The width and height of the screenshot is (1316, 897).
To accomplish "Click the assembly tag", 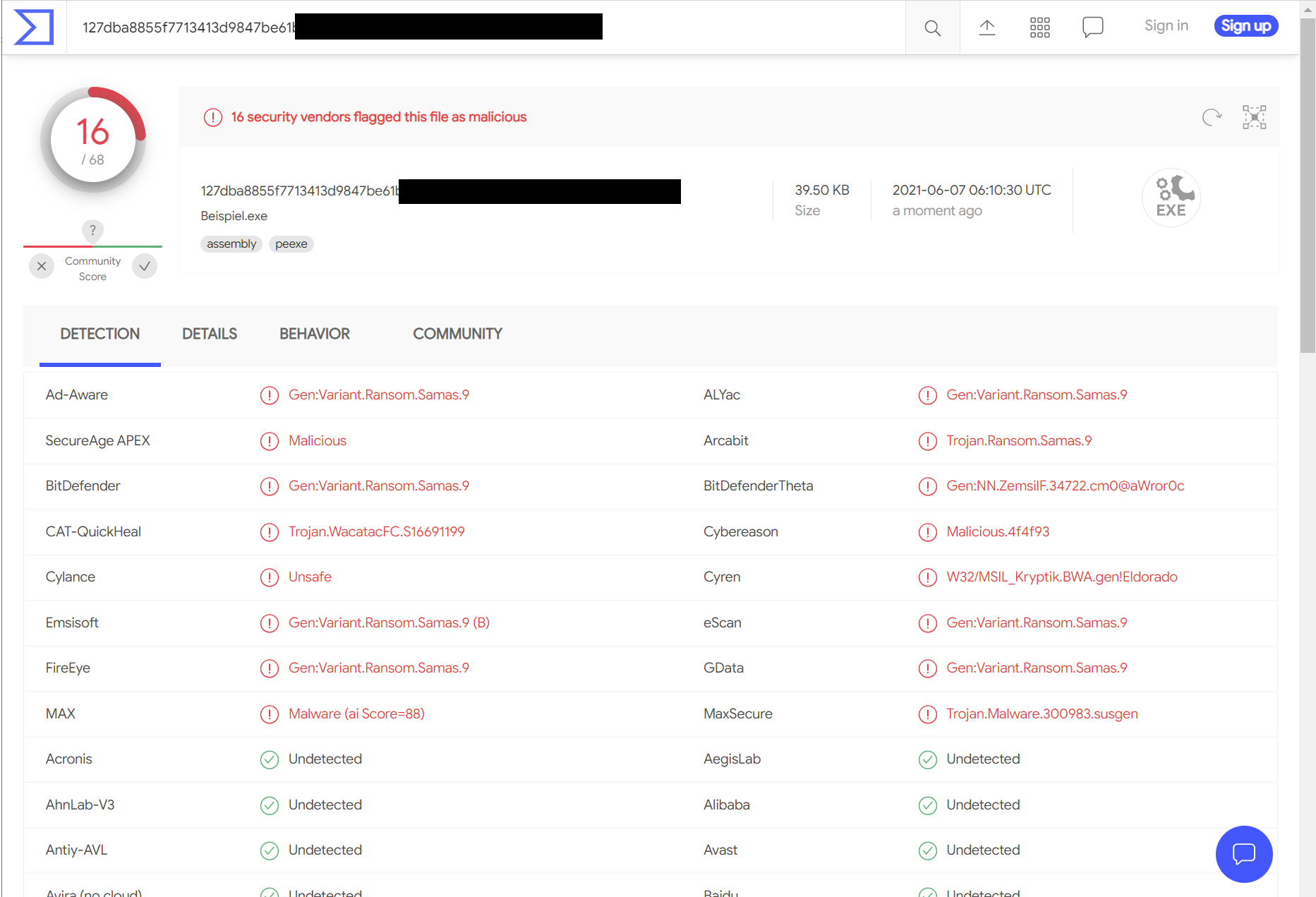I will tap(231, 244).
